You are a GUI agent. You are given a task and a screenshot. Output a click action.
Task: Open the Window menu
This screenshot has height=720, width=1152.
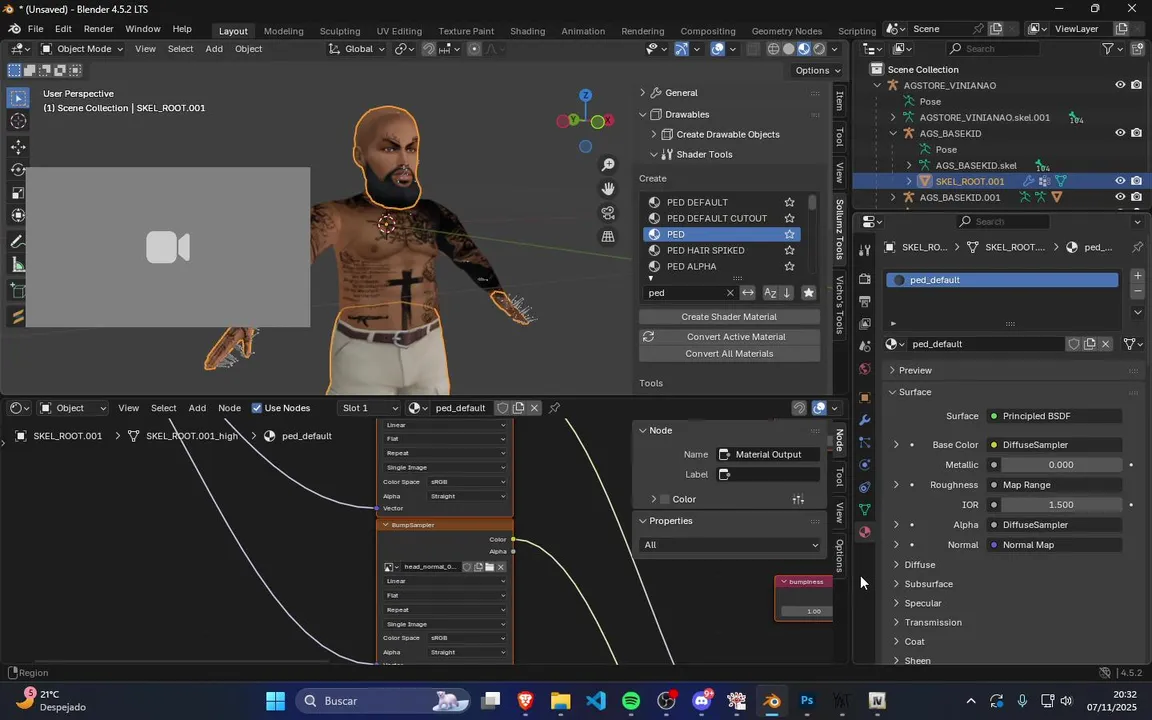[x=143, y=29]
